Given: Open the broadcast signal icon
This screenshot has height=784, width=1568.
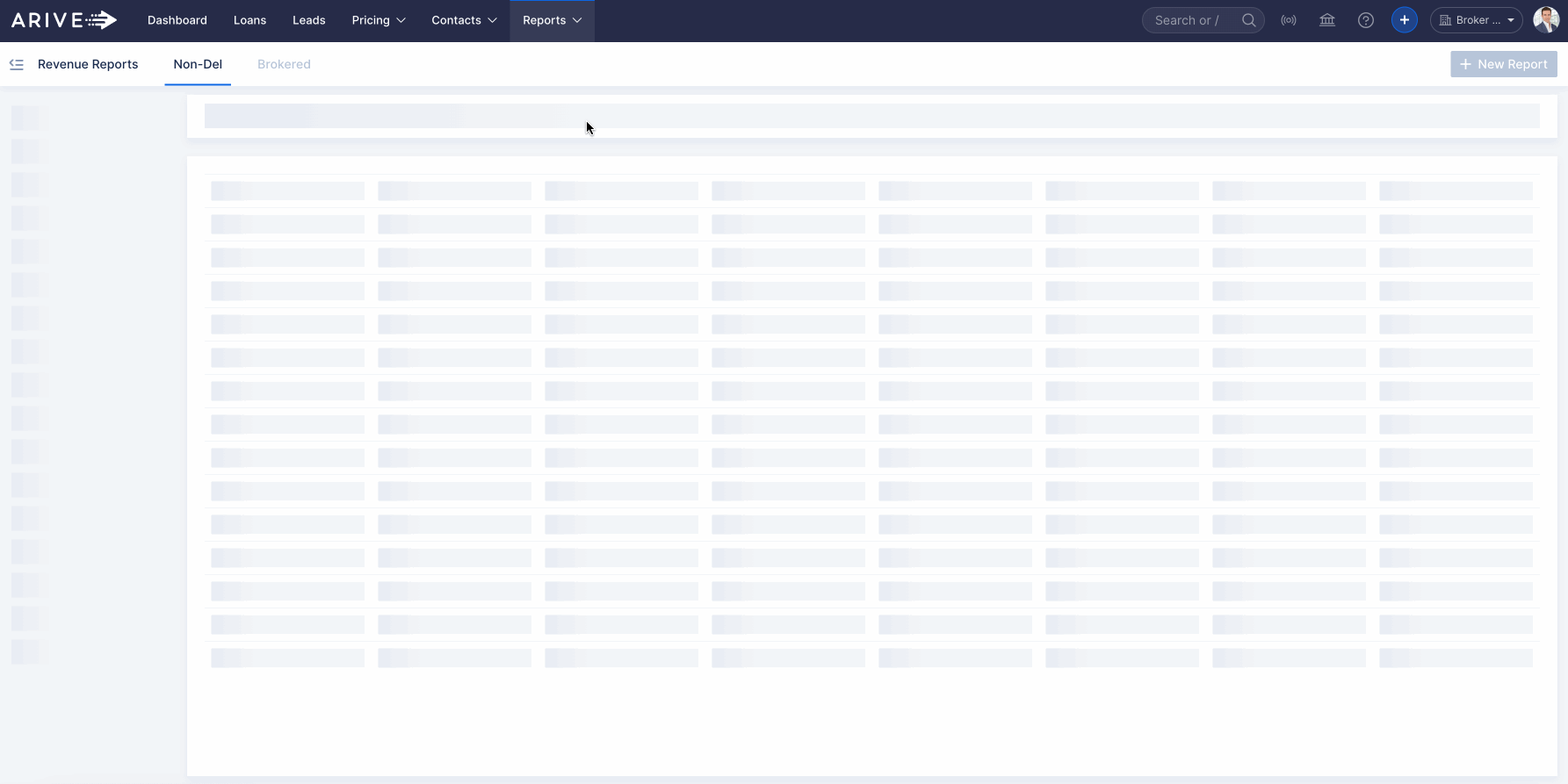Looking at the screenshot, I should pyautogui.click(x=1289, y=20).
